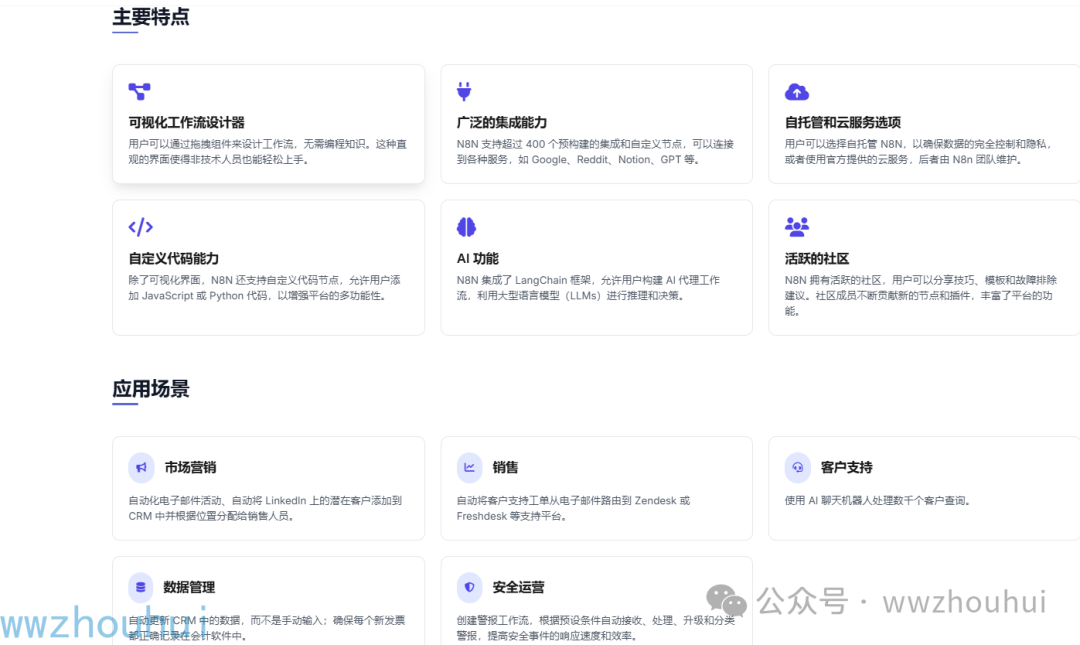Select the code brackets icon for 自定义代码能力

coord(139,226)
